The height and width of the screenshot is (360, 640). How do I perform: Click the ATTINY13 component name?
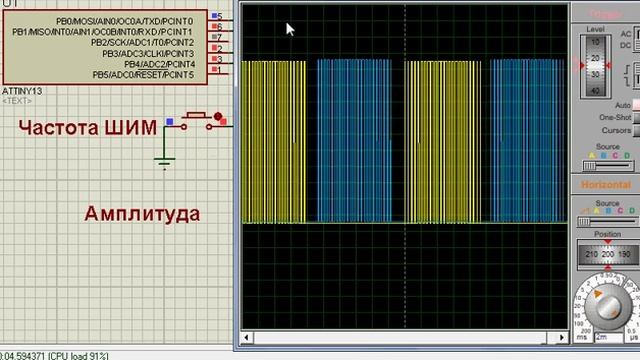pyautogui.click(x=22, y=91)
